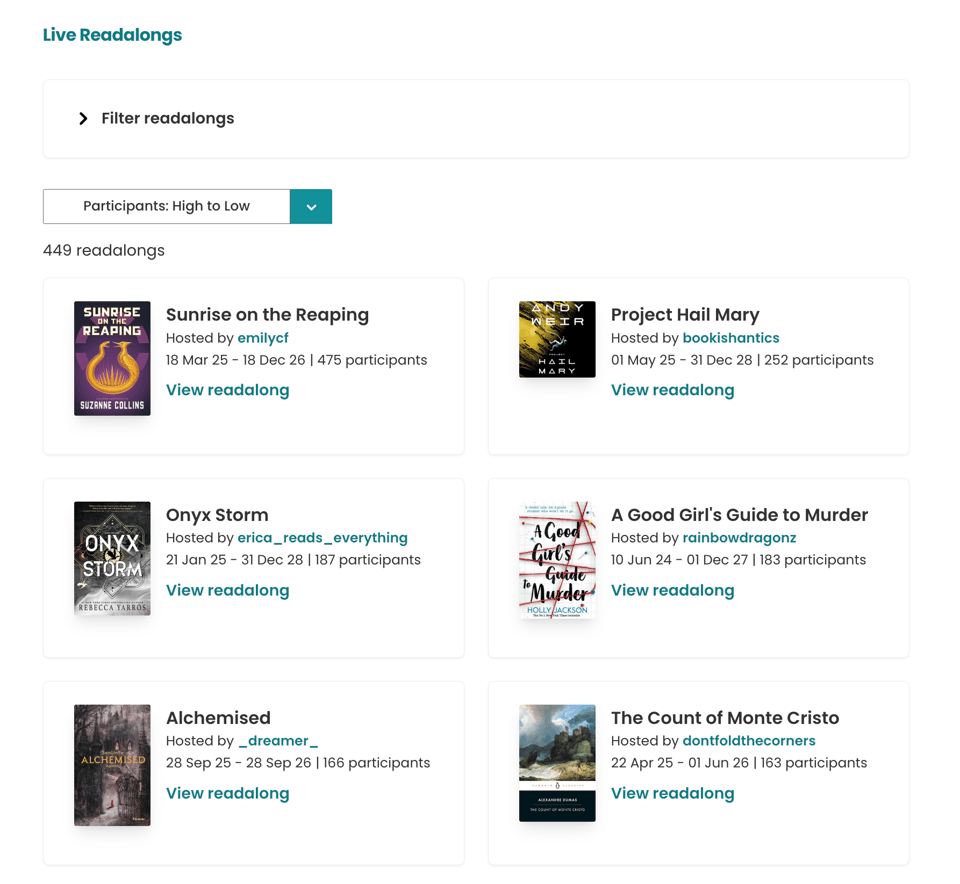View readalong for A Good Girl's Guide to Murder
Screen dimensions: 960x884
coord(672,590)
